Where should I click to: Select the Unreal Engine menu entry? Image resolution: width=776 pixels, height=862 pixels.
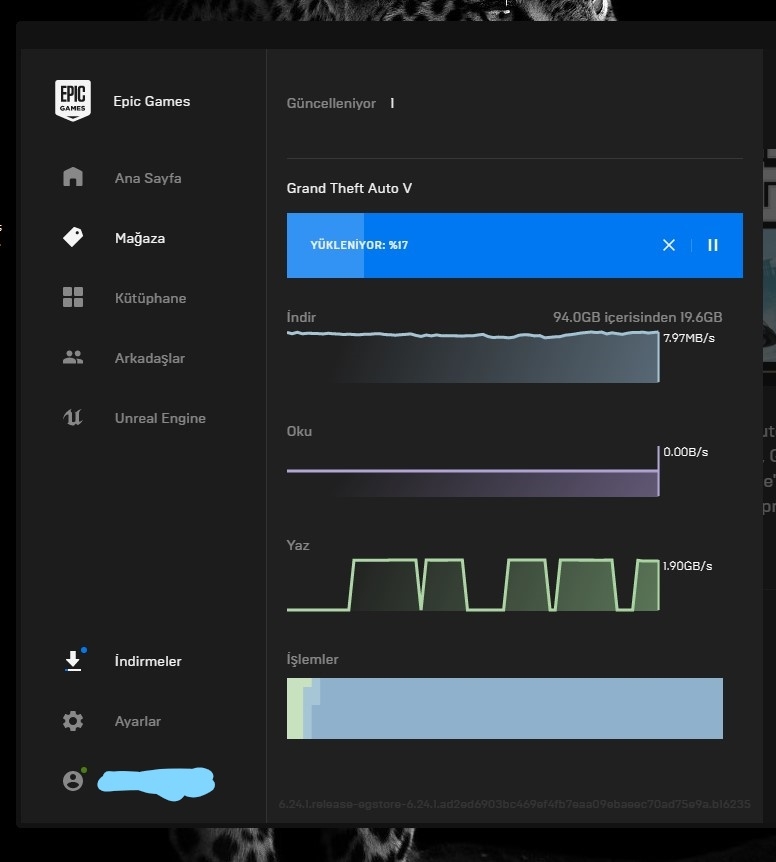(x=160, y=418)
